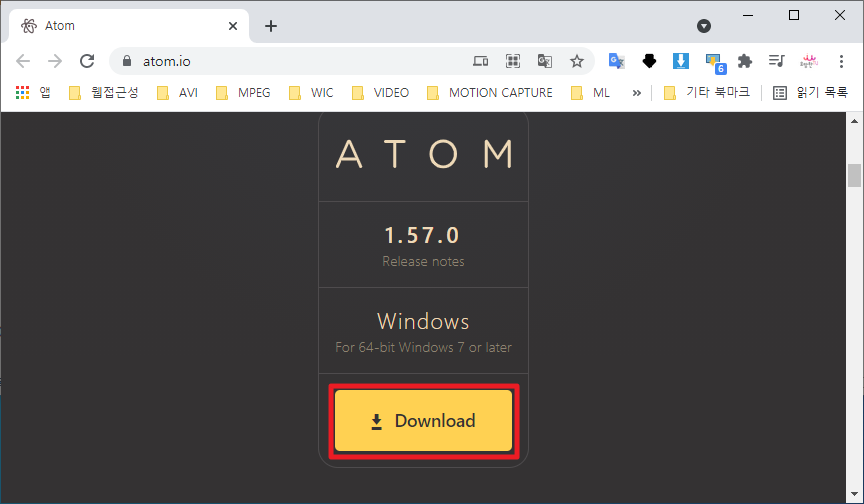The height and width of the screenshot is (504, 864).
Task: Open the Release notes link
Action: tap(423, 261)
